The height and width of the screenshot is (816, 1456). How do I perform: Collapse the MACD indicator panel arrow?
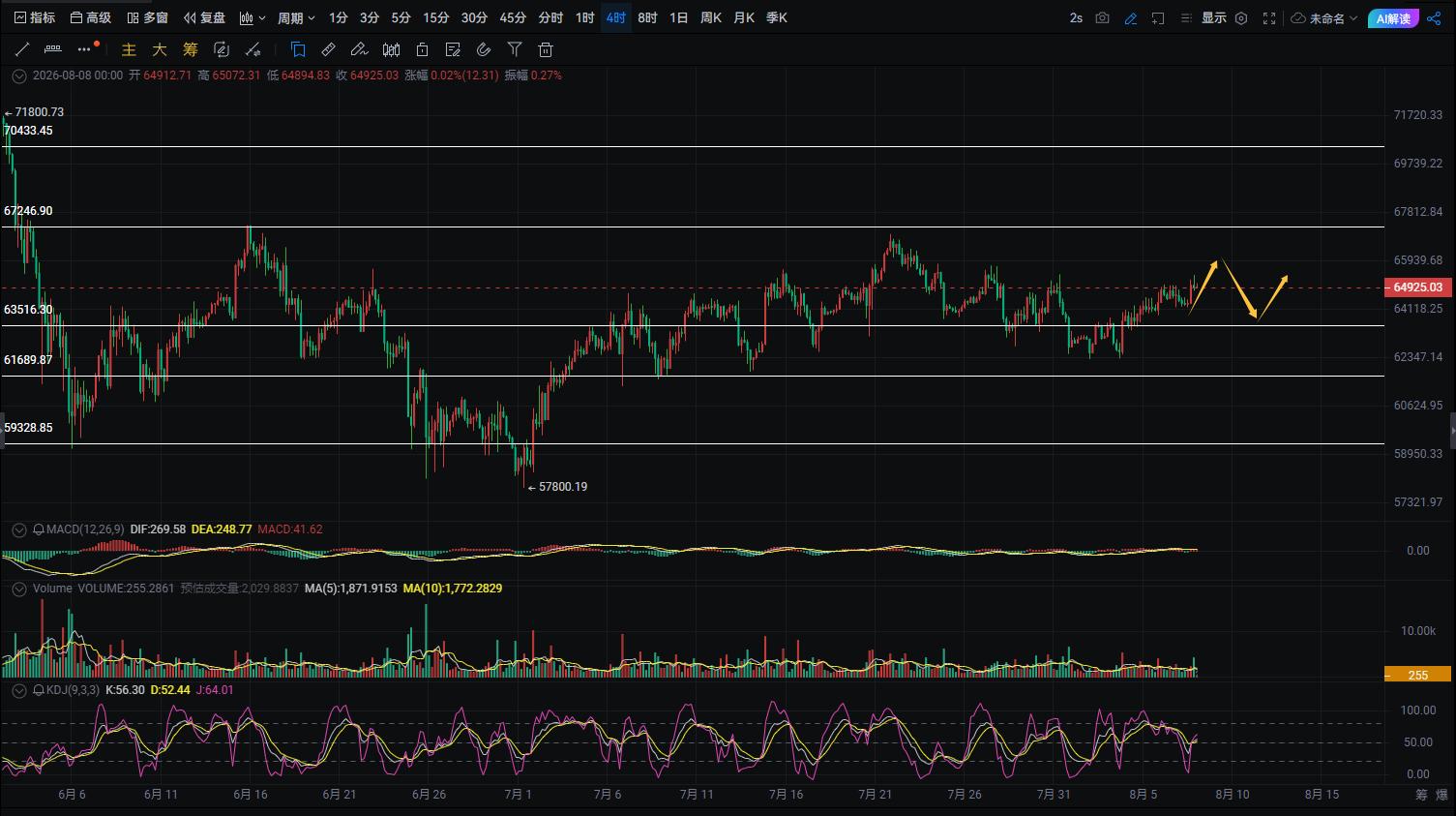click(18, 529)
